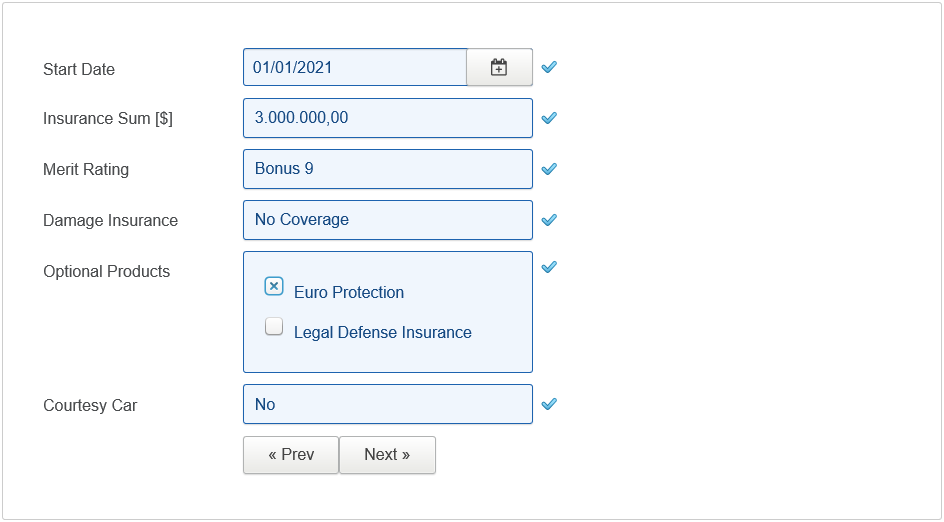Go to the next step with Next »

click(x=387, y=455)
